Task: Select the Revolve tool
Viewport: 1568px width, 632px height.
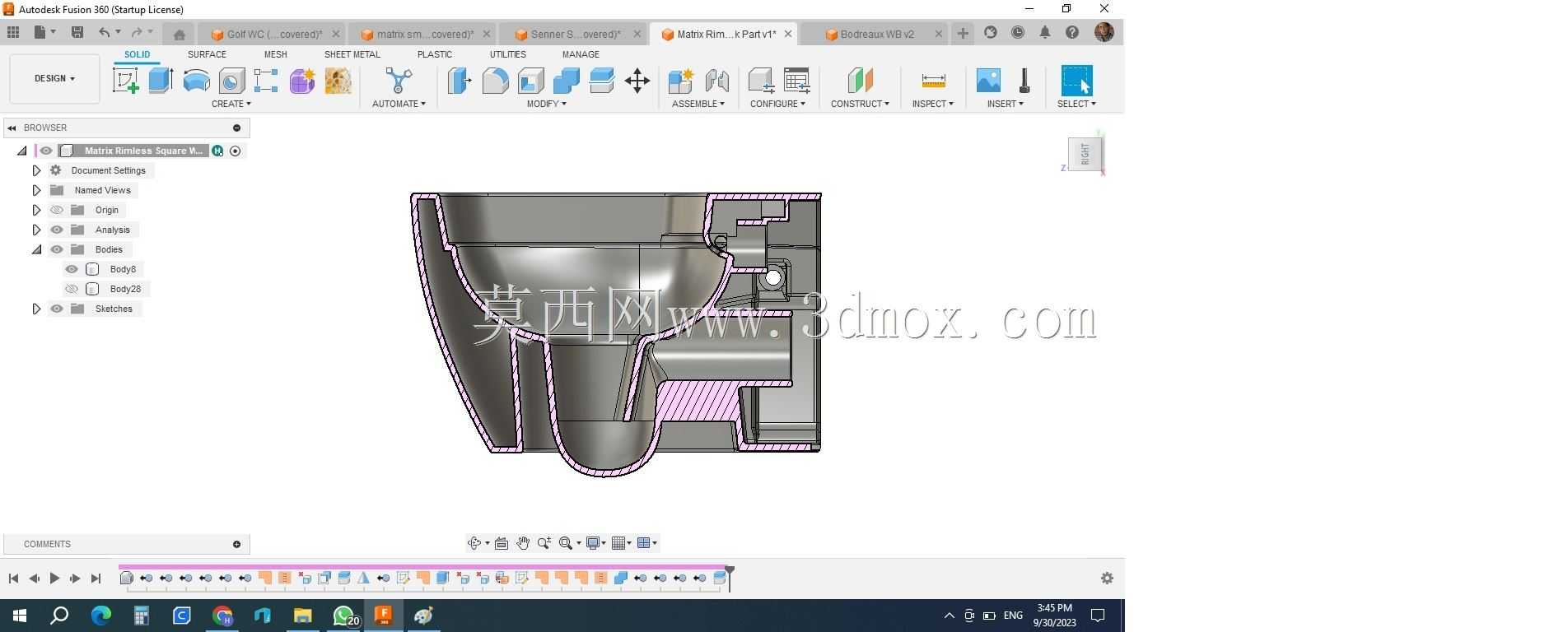Action: (196, 81)
